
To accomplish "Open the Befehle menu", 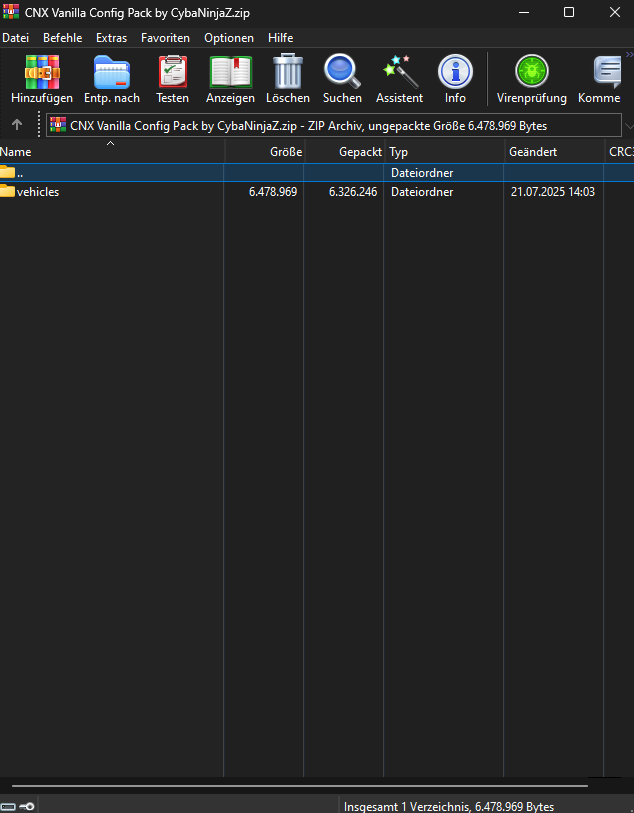I will (x=63, y=38).
